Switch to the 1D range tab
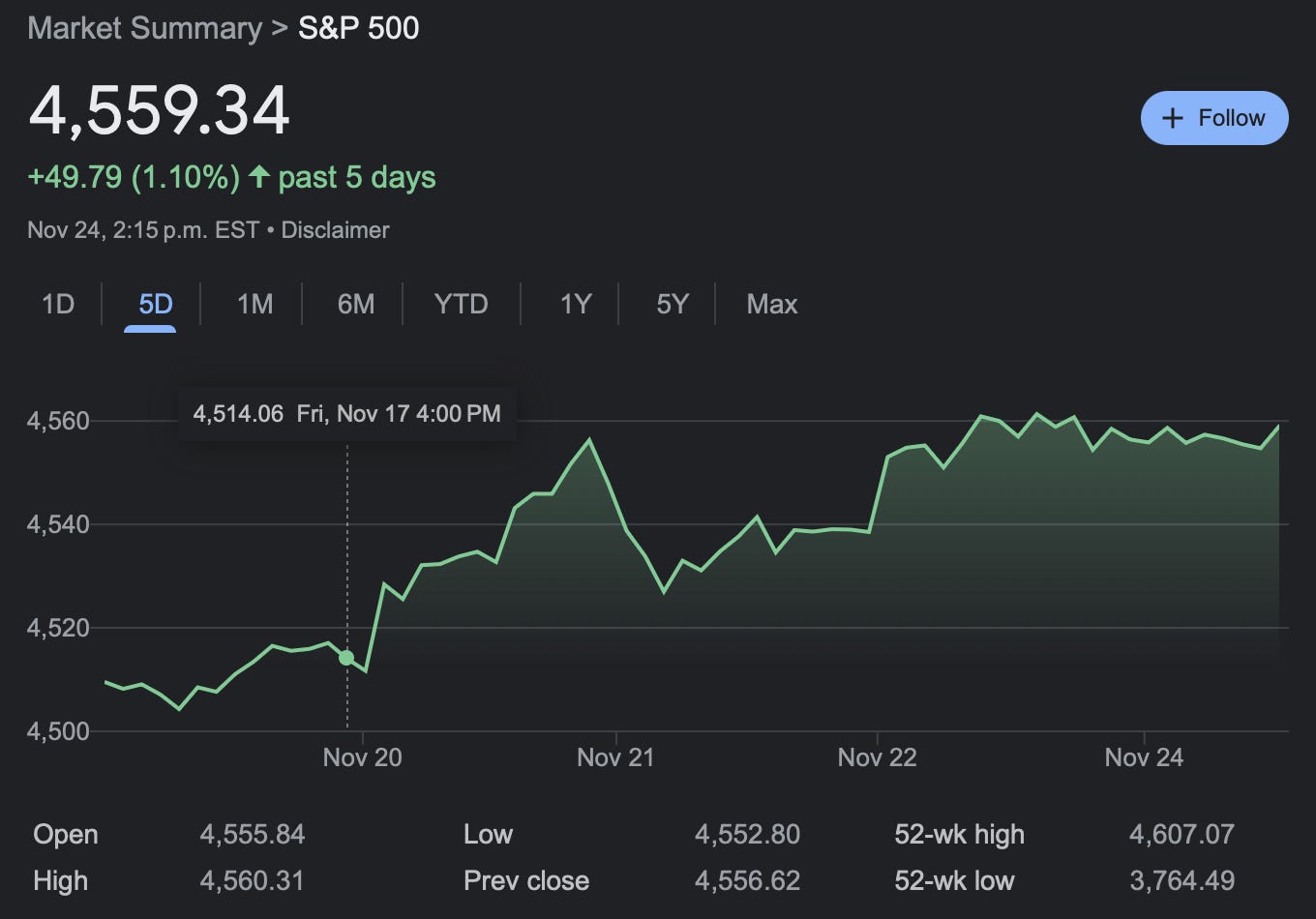This screenshot has width=1316, height=919. click(x=58, y=304)
